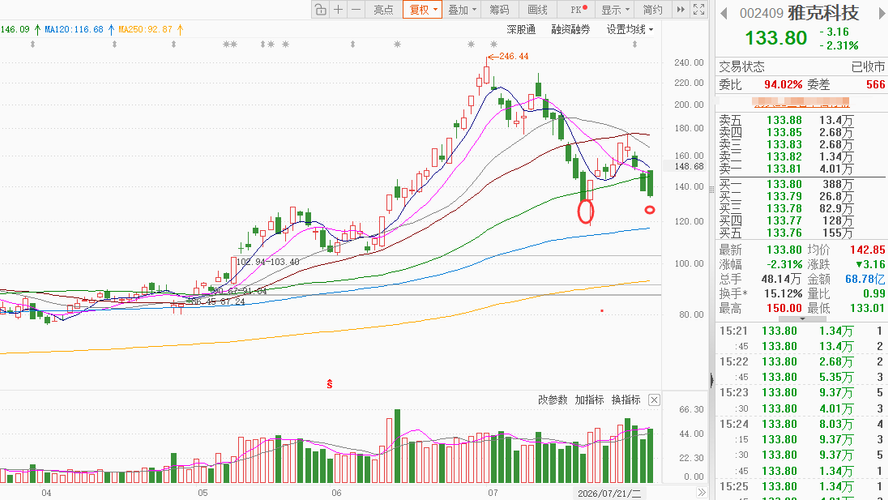Go to previous stock with left arrow
The height and width of the screenshot is (500, 888).
(x=723, y=14)
